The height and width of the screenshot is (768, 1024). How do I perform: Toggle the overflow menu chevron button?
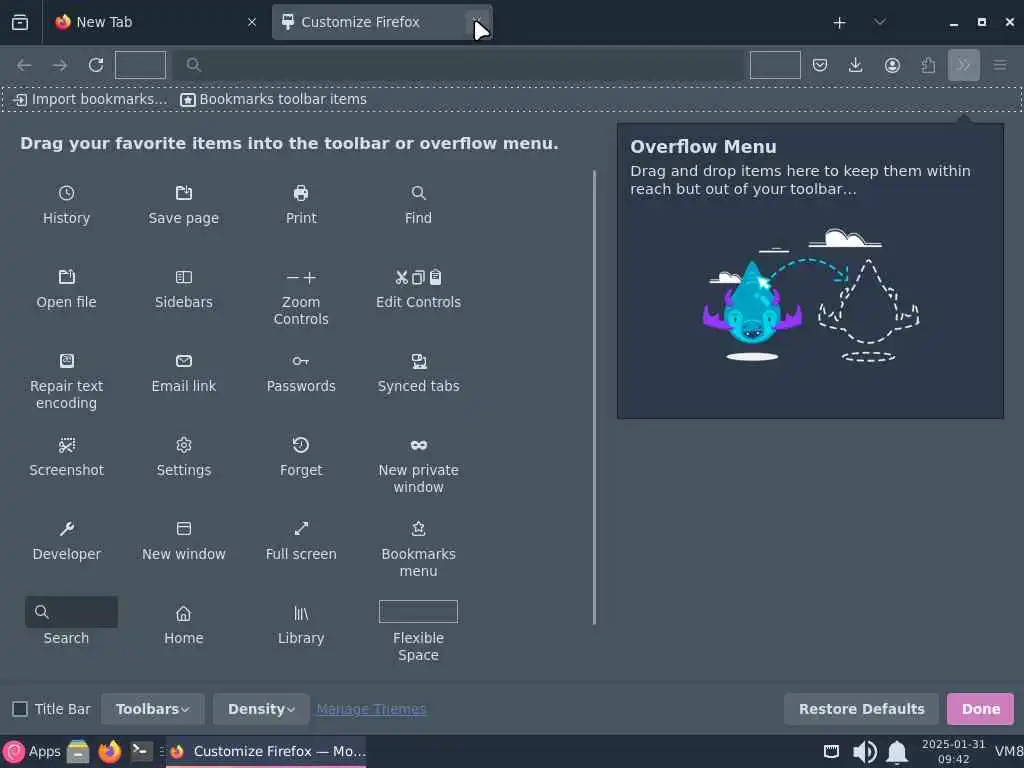[964, 65]
